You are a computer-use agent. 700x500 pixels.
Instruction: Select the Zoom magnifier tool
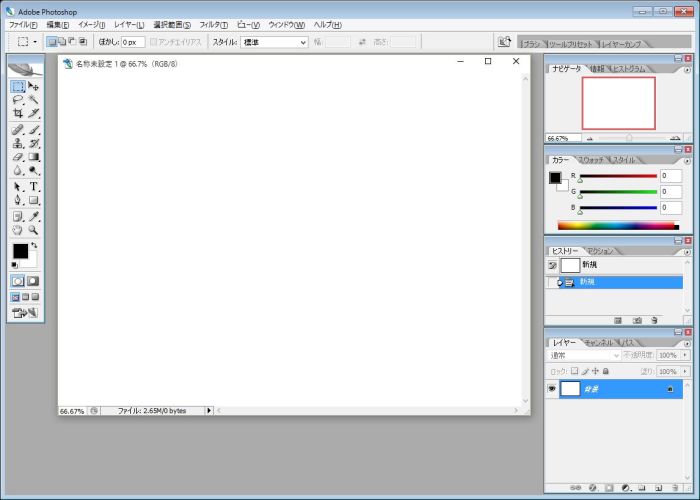(33, 229)
